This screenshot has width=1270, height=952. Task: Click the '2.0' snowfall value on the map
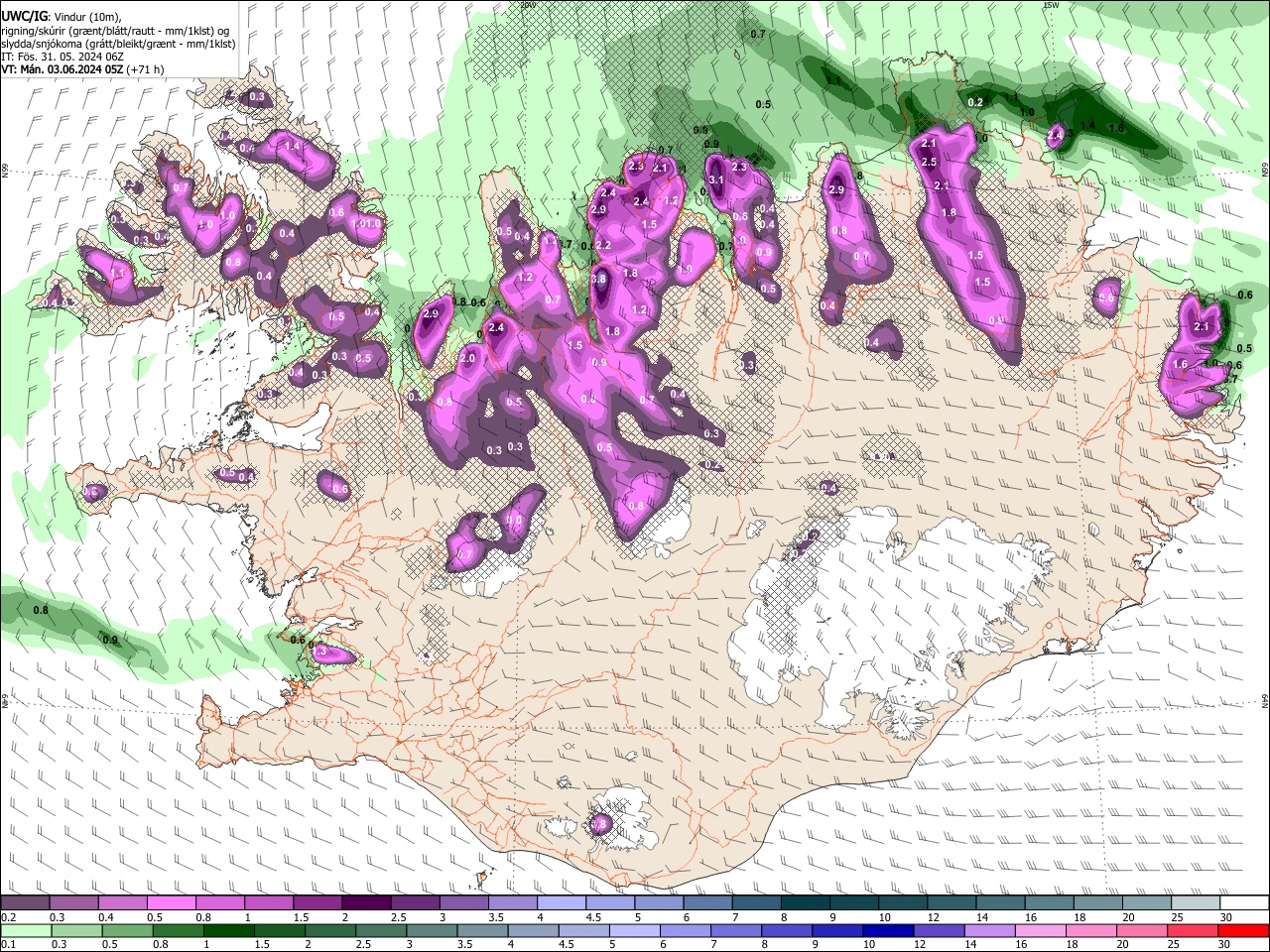467,358
